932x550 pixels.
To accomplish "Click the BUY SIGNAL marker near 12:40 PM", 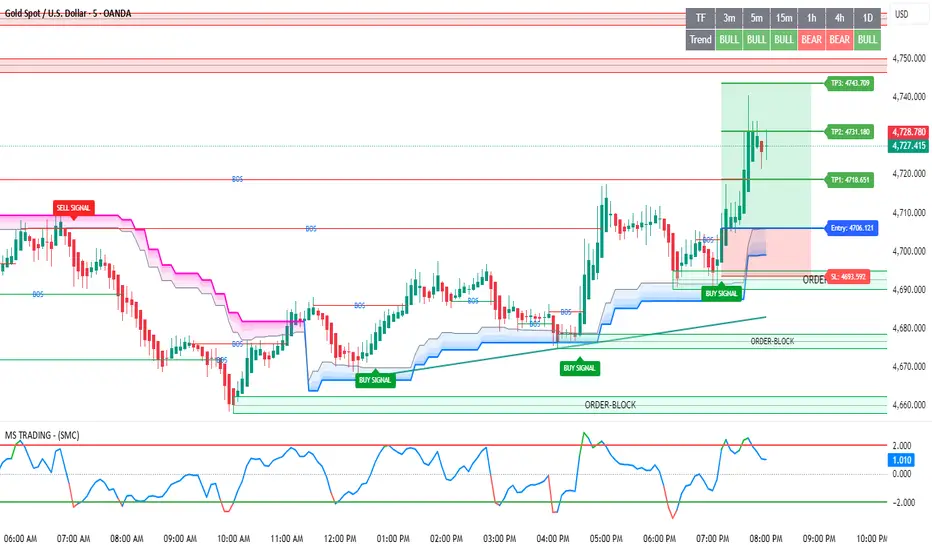I will [x=375, y=380].
